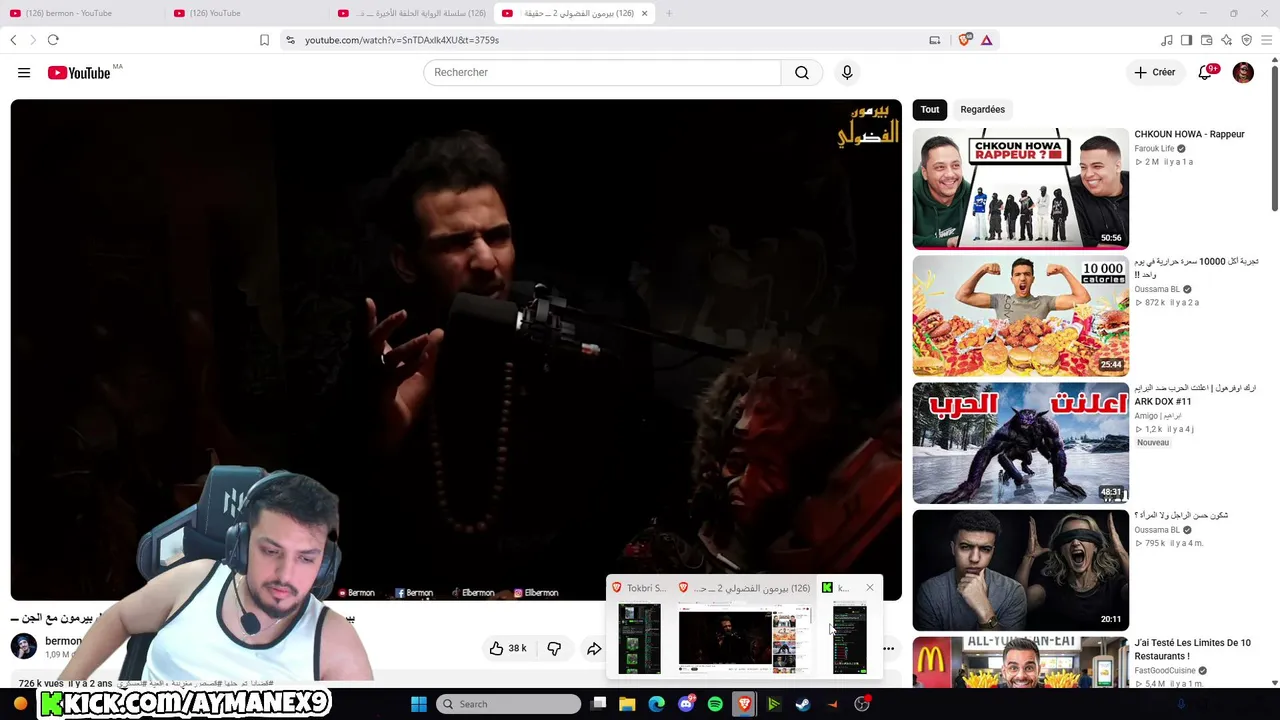Open Brave Rewards triangle icon

(986, 40)
